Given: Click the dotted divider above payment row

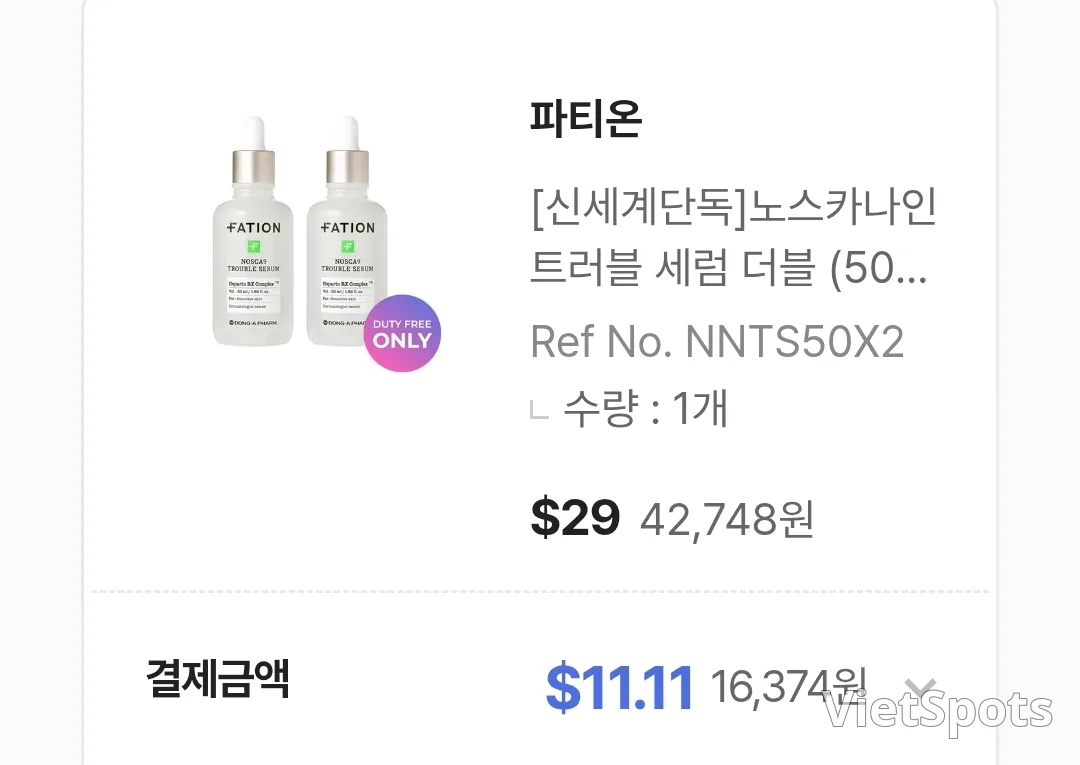Looking at the screenshot, I should click(540, 591).
